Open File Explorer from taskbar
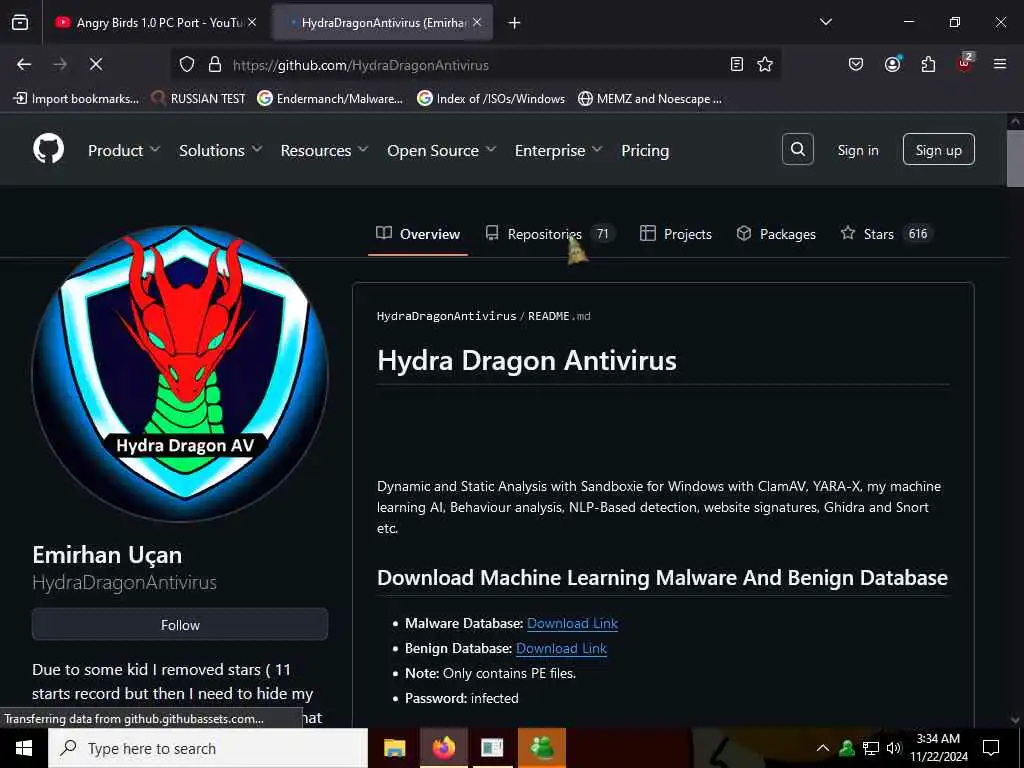This screenshot has height=768, width=1024. [x=394, y=748]
